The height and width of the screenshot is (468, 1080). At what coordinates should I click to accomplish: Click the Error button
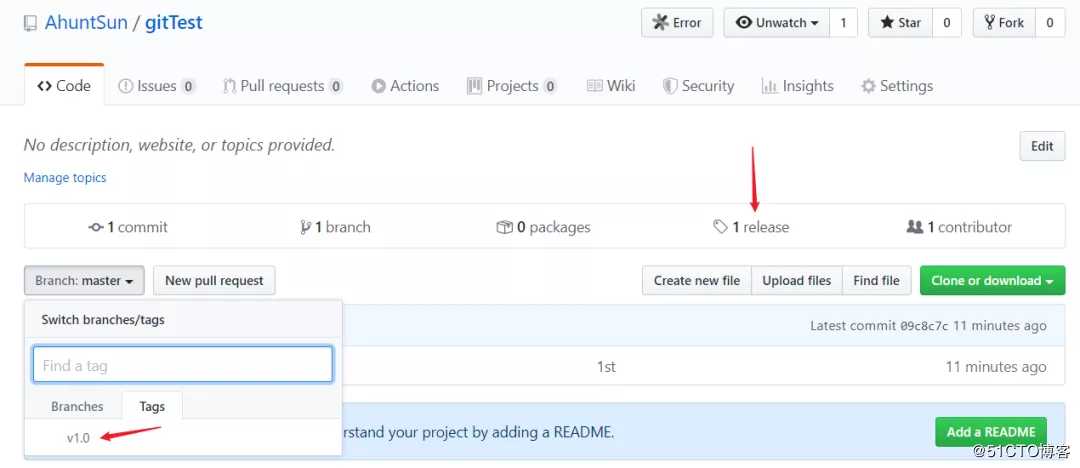(677, 23)
